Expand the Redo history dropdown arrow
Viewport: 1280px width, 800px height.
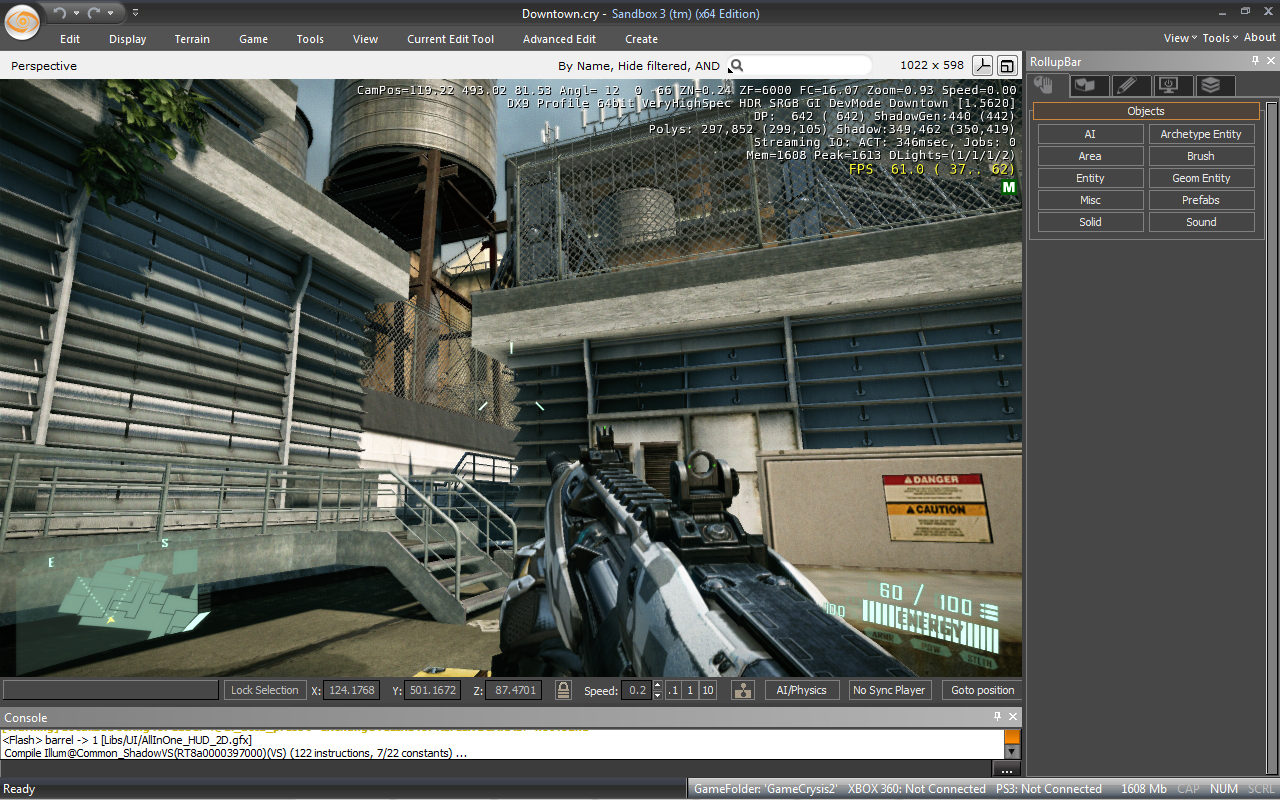110,14
